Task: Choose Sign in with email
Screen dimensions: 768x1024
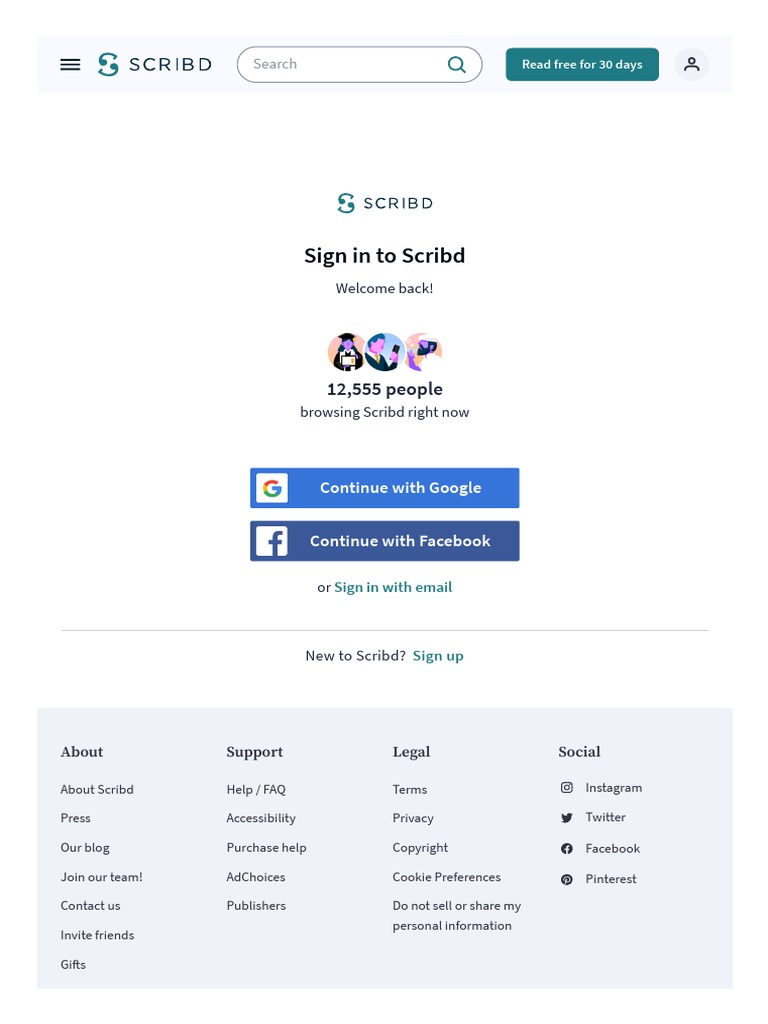Action: point(393,587)
